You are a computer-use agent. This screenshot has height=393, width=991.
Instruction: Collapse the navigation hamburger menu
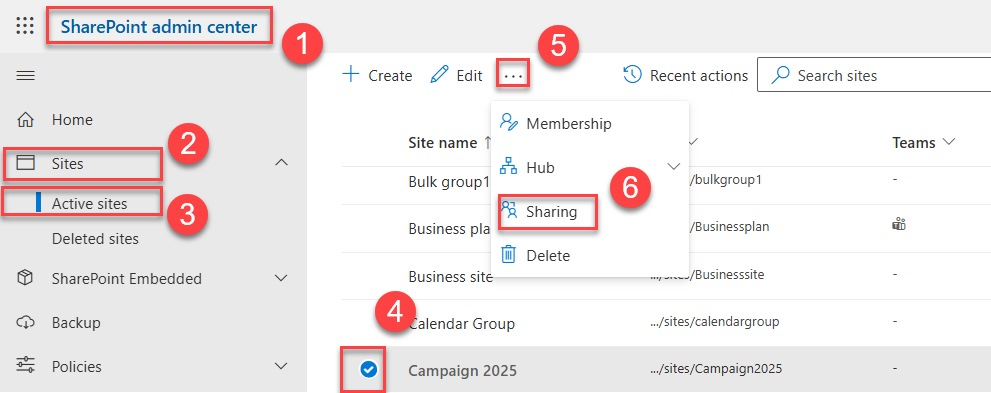(x=25, y=76)
